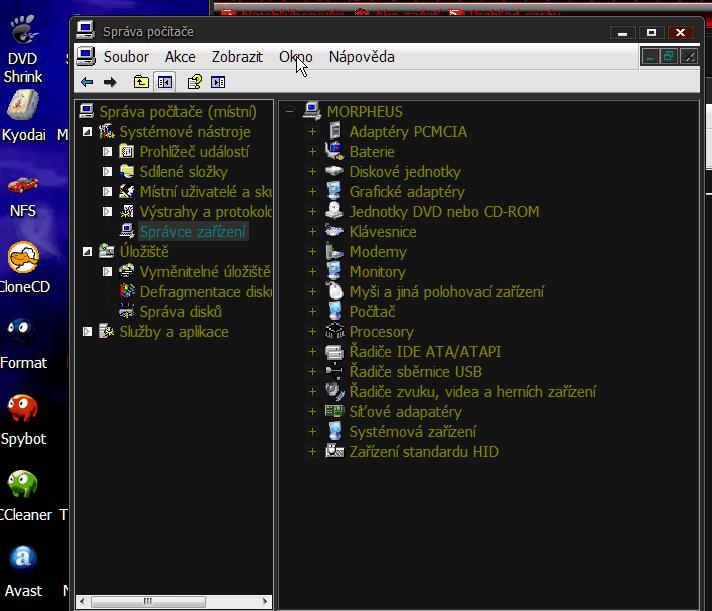
Task: Select Správce zařízení in the left tree
Action: 193,232
